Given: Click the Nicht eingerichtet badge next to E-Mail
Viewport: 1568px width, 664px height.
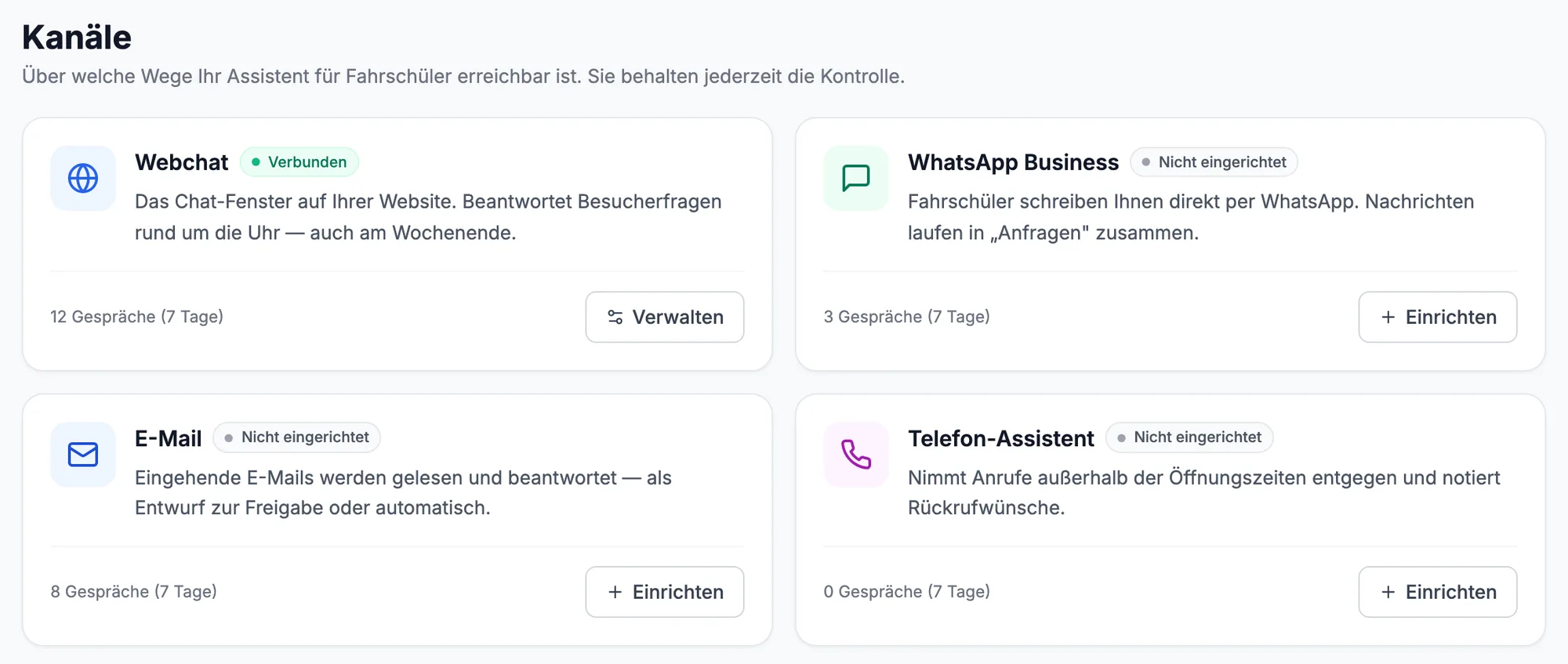Looking at the screenshot, I should coord(296,437).
